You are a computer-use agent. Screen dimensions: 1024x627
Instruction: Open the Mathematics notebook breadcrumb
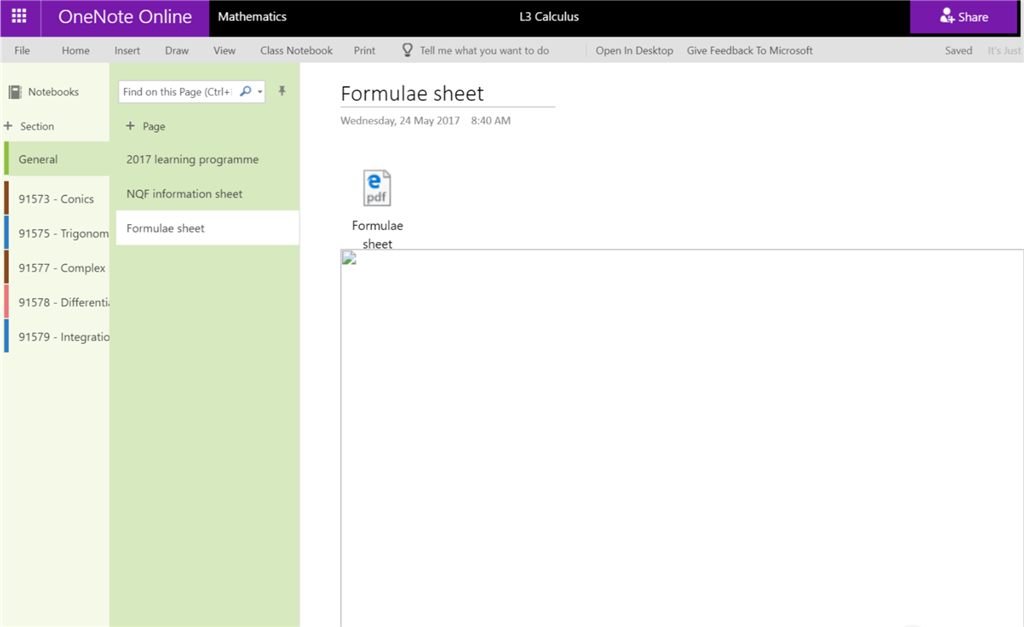click(252, 17)
